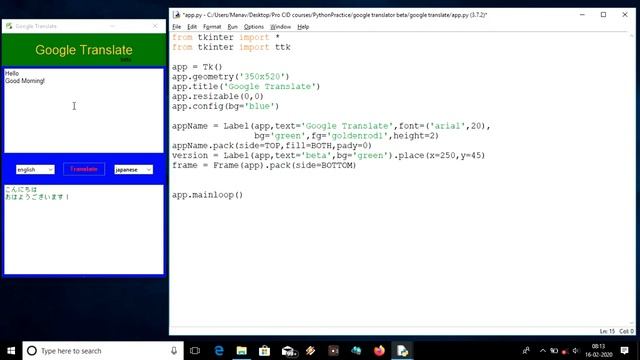Click the small beta label in header

[x=126, y=60]
